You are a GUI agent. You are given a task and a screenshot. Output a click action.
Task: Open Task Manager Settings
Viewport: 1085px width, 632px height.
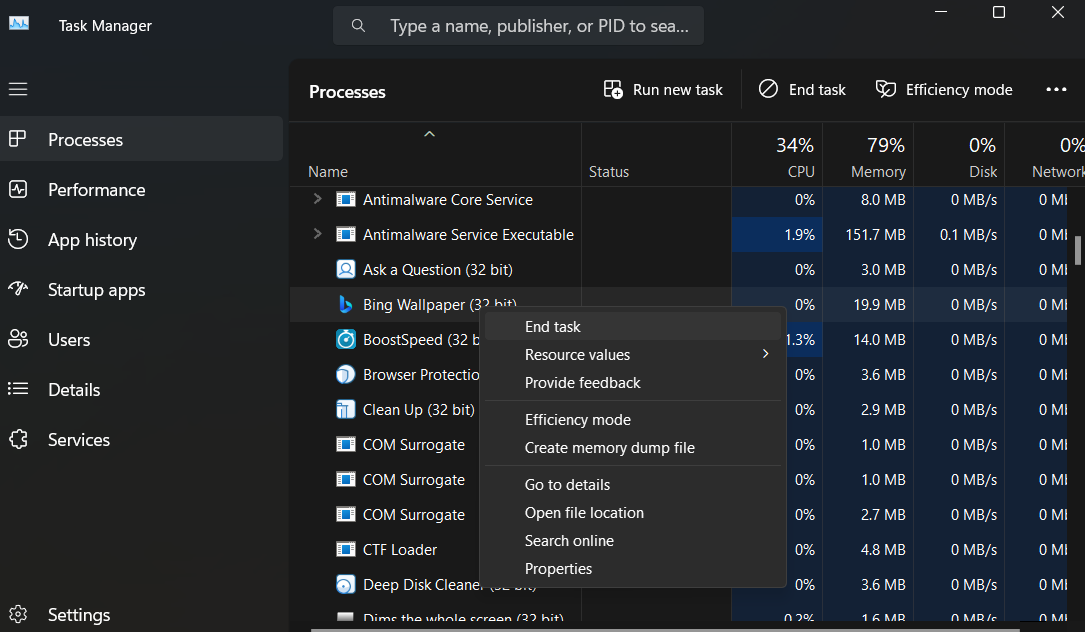pyautogui.click(x=79, y=614)
